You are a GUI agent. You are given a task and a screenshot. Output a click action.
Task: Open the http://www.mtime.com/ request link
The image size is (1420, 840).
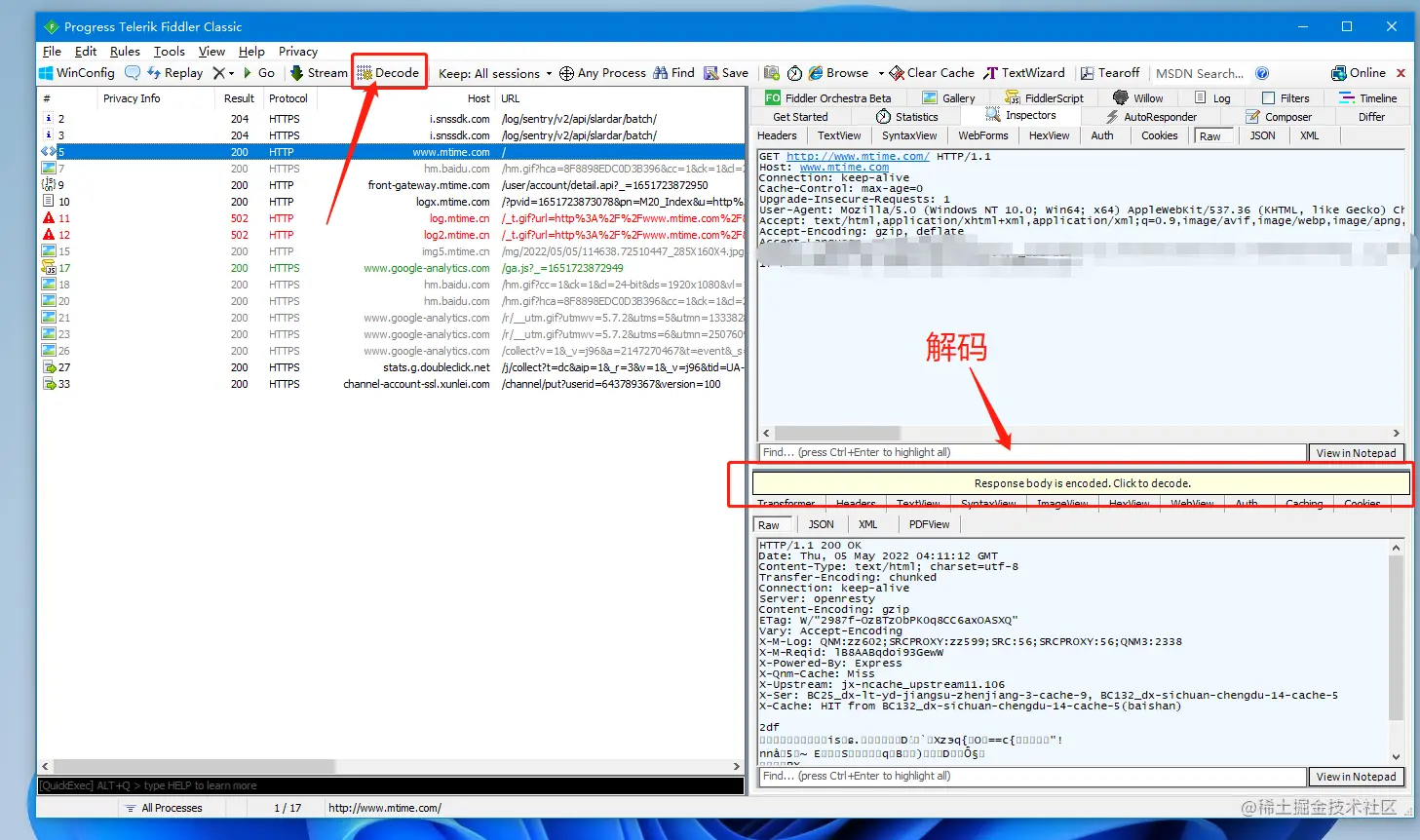(x=858, y=156)
